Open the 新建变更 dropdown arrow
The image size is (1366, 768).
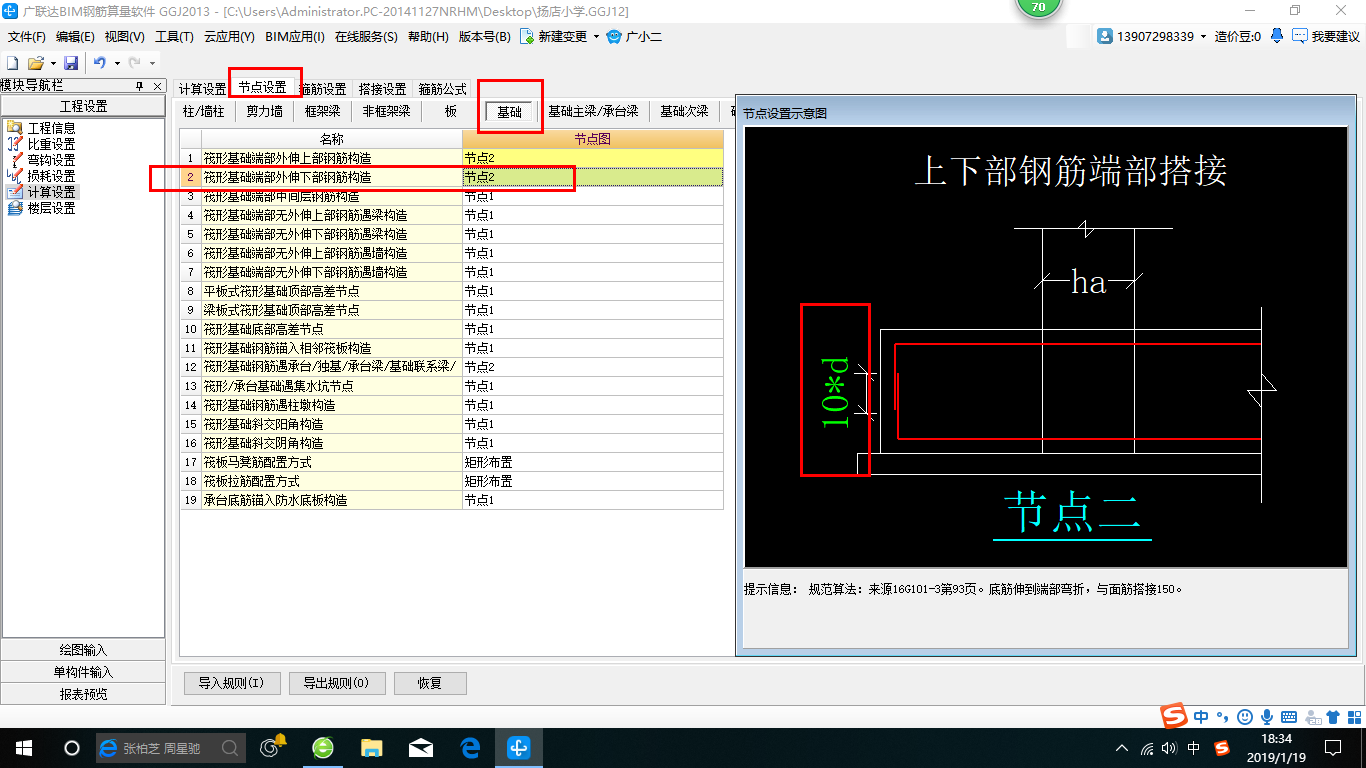(x=597, y=37)
